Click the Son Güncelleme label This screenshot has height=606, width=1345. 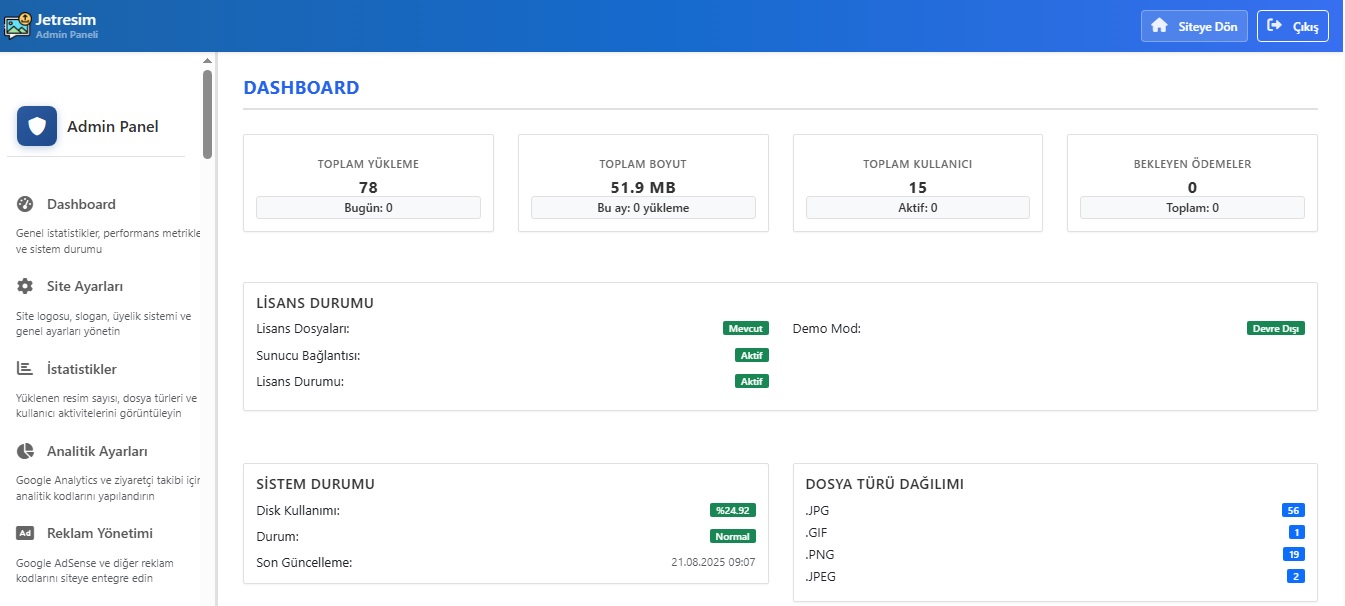(x=304, y=562)
